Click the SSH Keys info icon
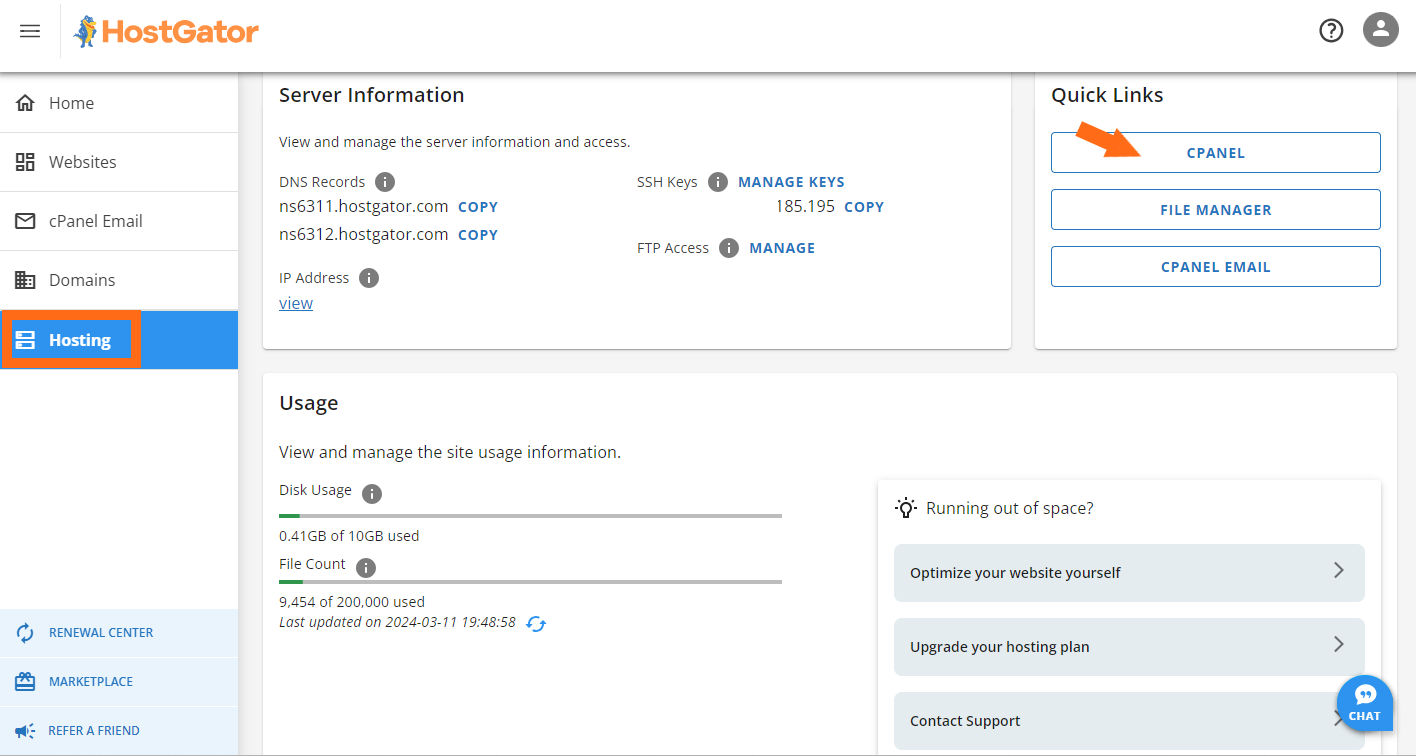Image resolution: width=1416 pixels, height=756 pixels. pos(717,181)
